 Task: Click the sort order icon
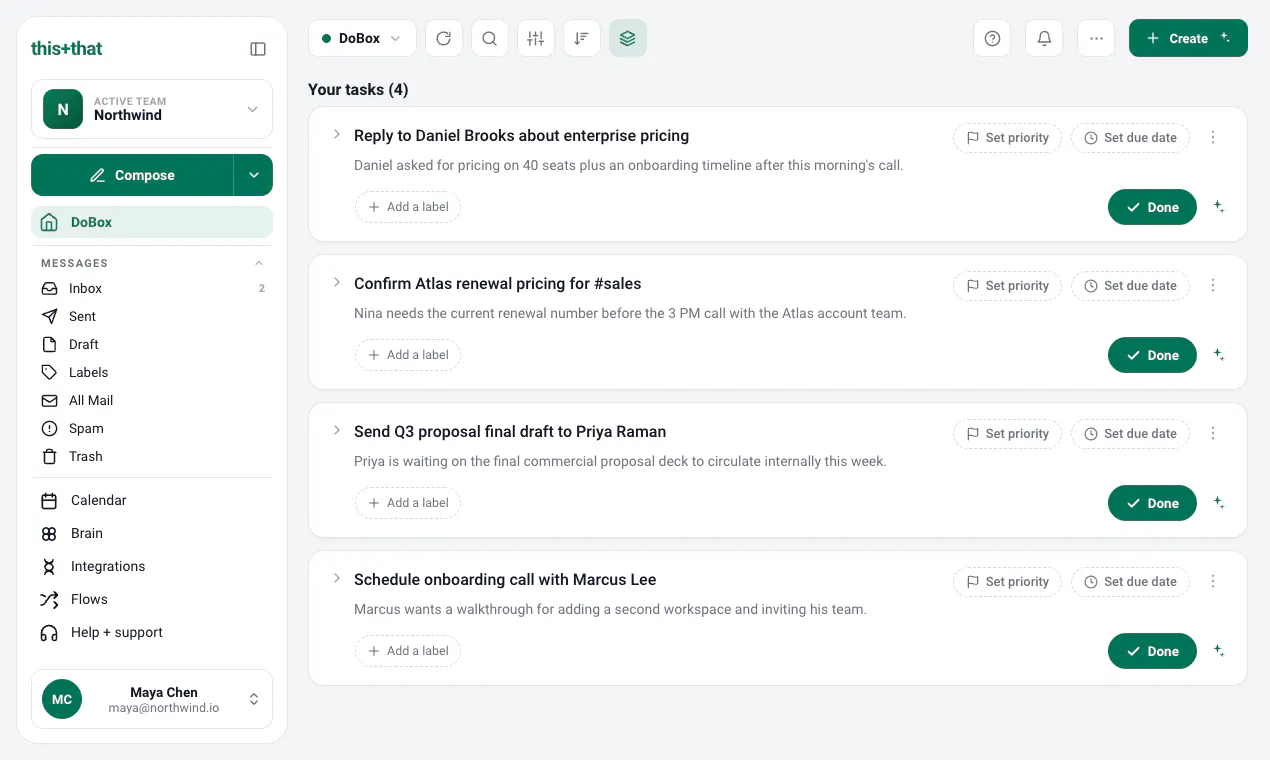click(x=582, y=39)
